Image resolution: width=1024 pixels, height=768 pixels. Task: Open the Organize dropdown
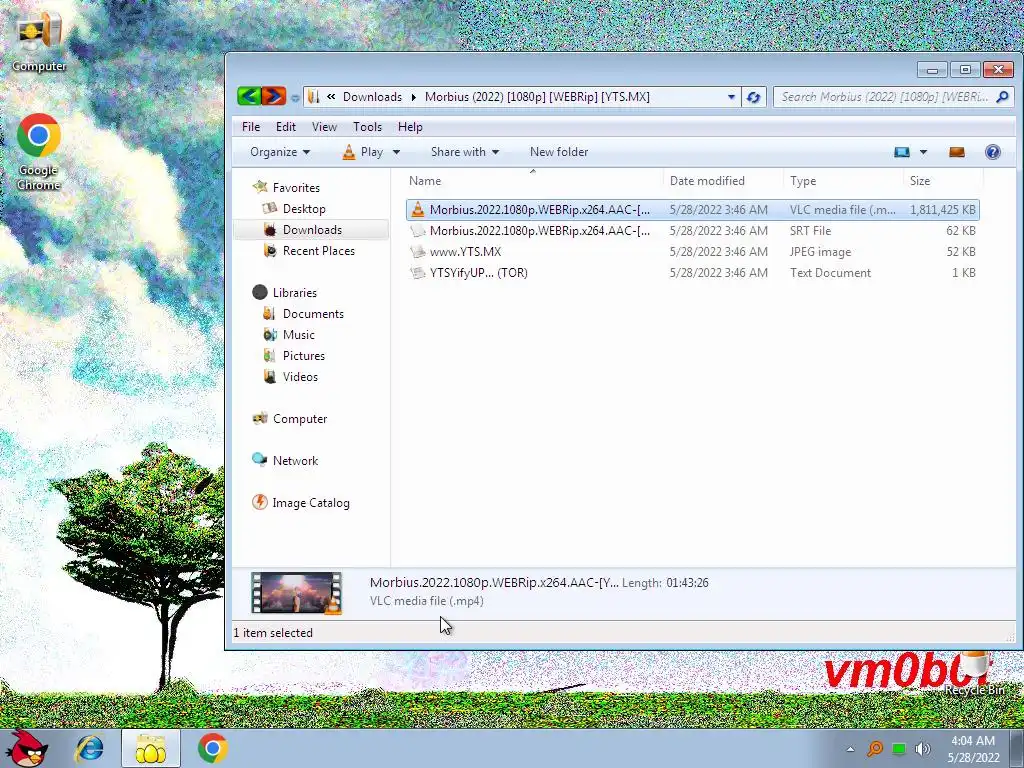point(280,152)
